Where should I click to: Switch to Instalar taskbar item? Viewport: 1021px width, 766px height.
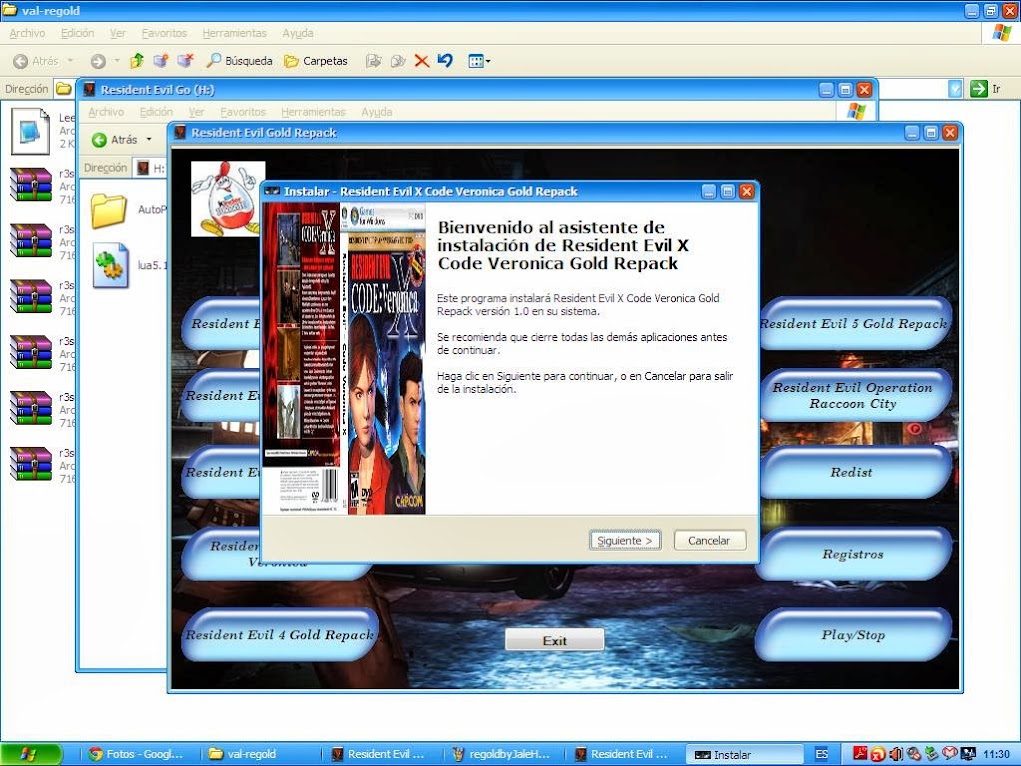(x=744, y=754)
